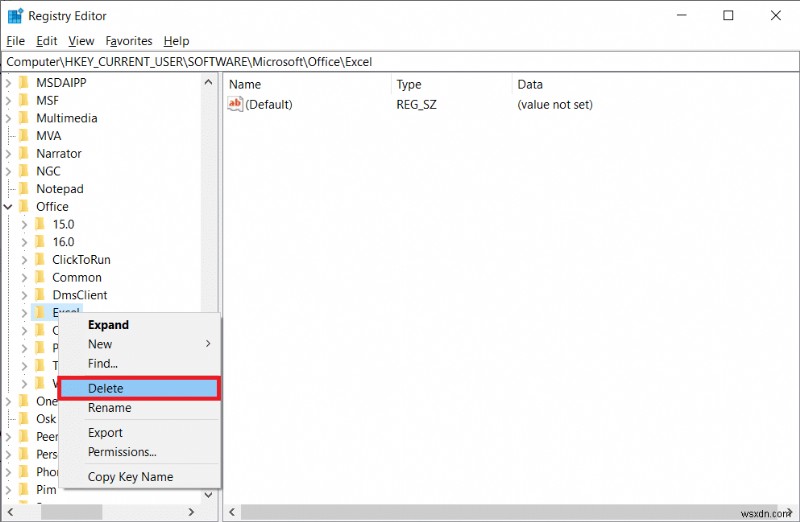
Task: Expand the Multimedia key
Action: [8, 118]
